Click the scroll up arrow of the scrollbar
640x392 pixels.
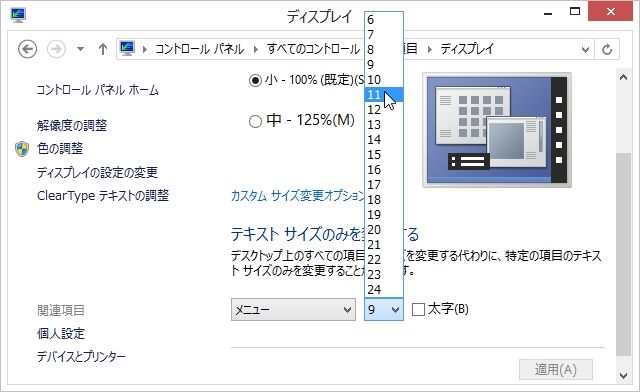623,77
